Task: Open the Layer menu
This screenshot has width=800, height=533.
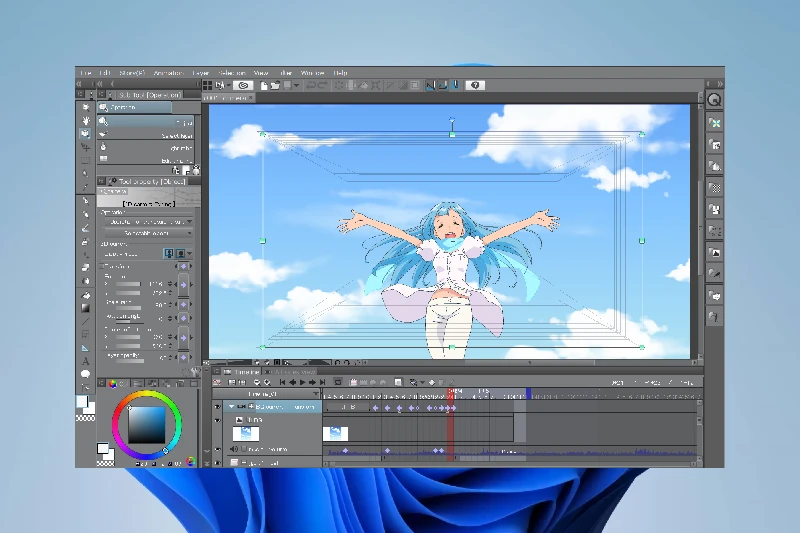Action: point(202,73)
